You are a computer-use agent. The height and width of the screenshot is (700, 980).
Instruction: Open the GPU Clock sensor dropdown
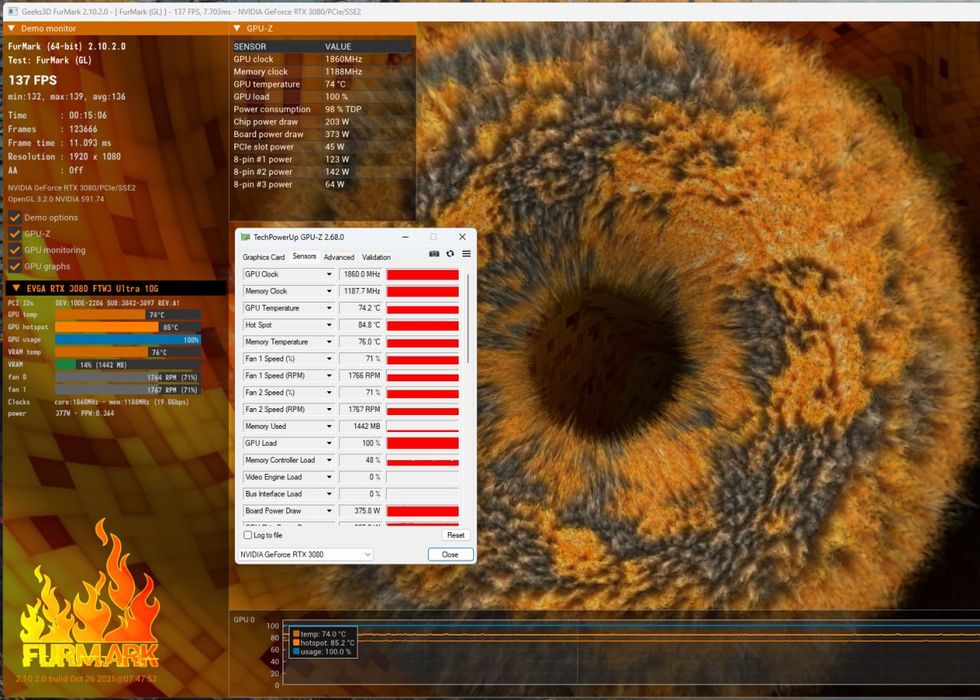pyautogui.click(x=329, y=274)
